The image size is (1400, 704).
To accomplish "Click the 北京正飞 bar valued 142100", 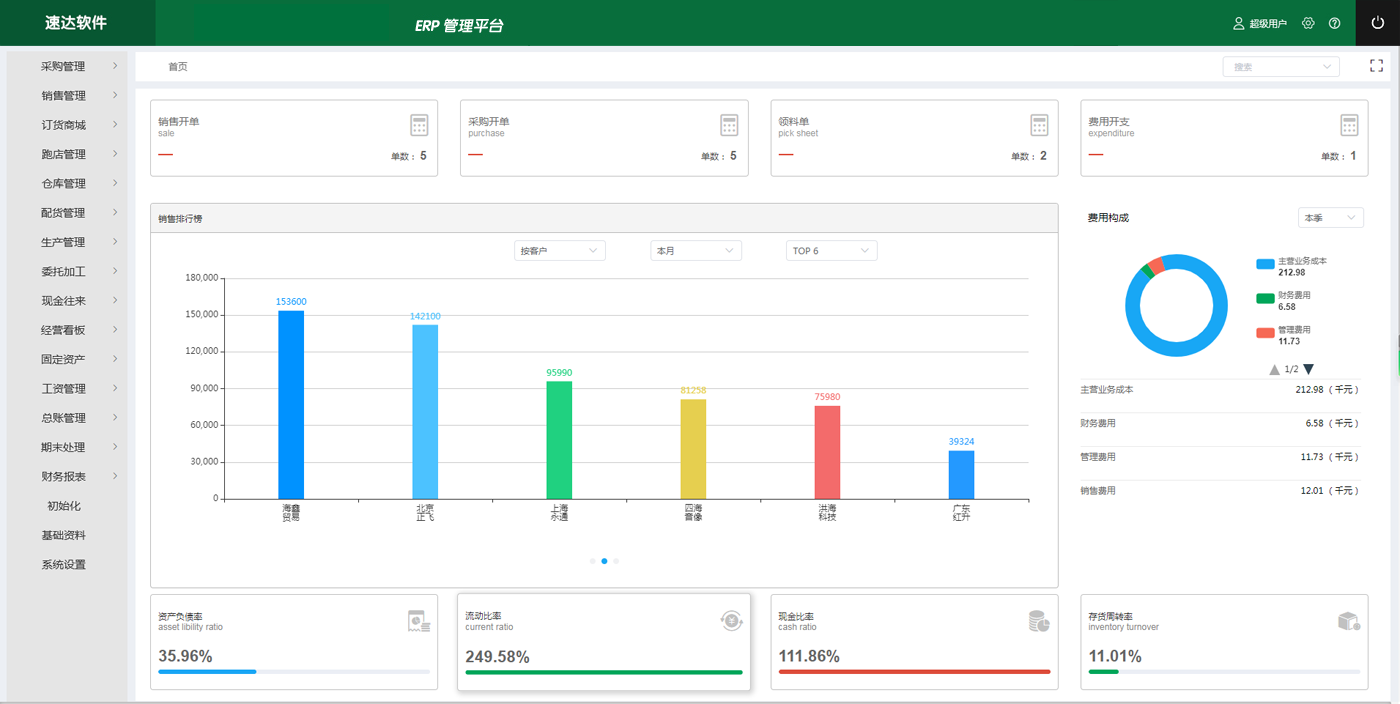I will pyautogui.click(x=425, y=412).
